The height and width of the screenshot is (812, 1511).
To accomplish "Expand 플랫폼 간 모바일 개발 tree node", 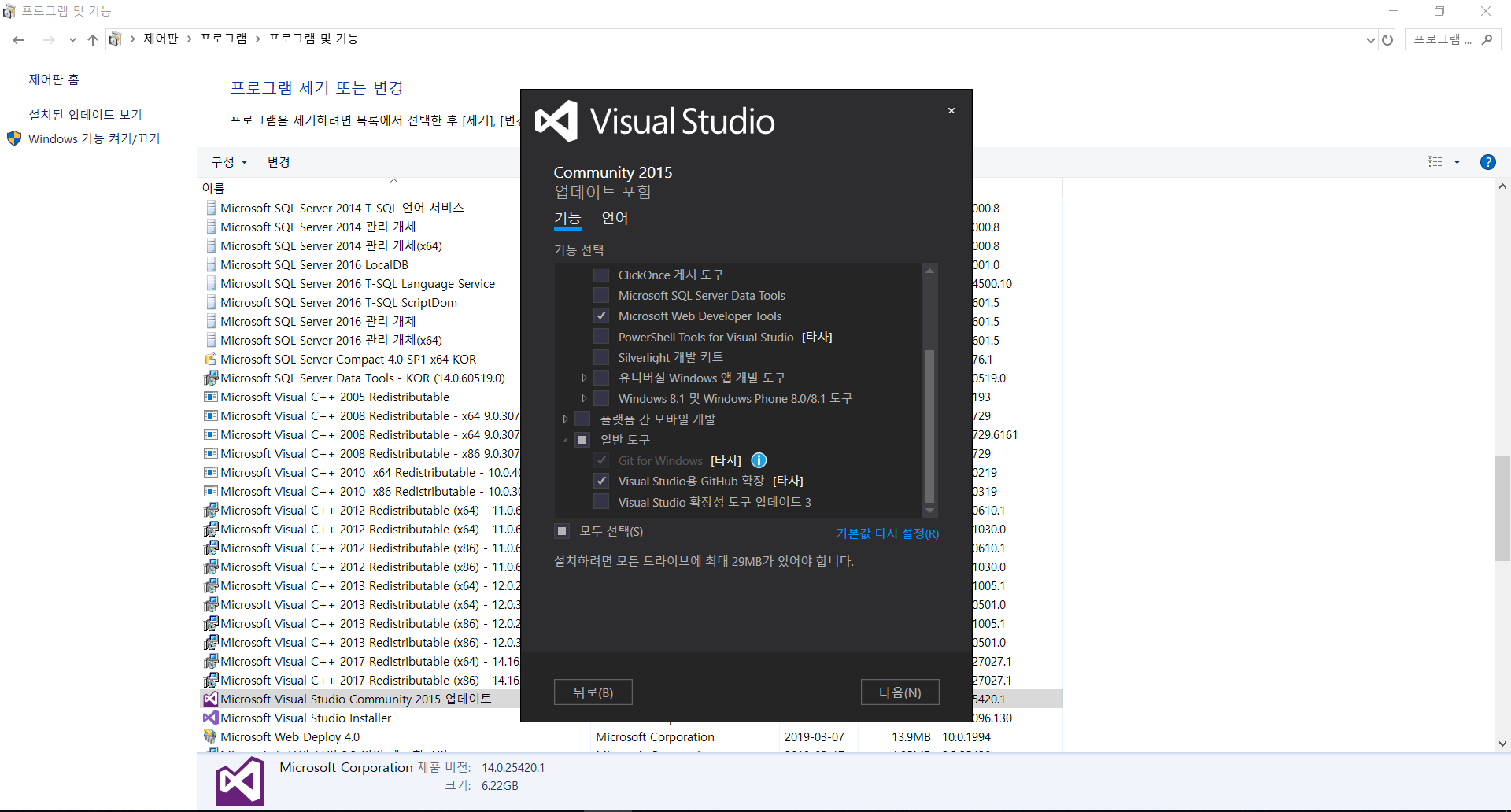I will 565,419.
